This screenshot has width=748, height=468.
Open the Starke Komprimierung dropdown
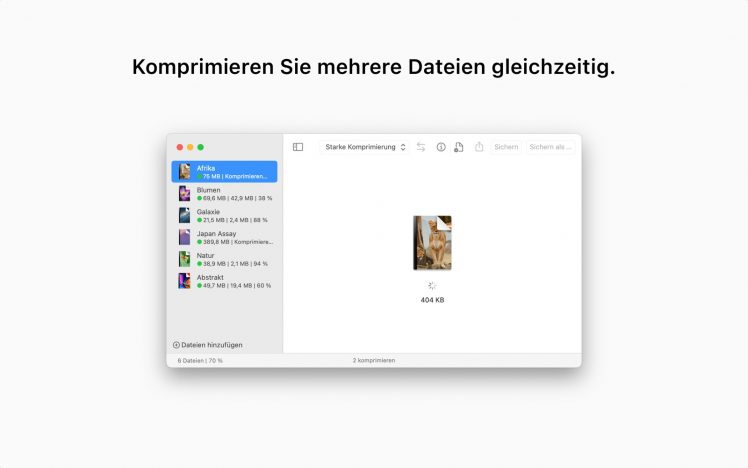pos(365,147)
